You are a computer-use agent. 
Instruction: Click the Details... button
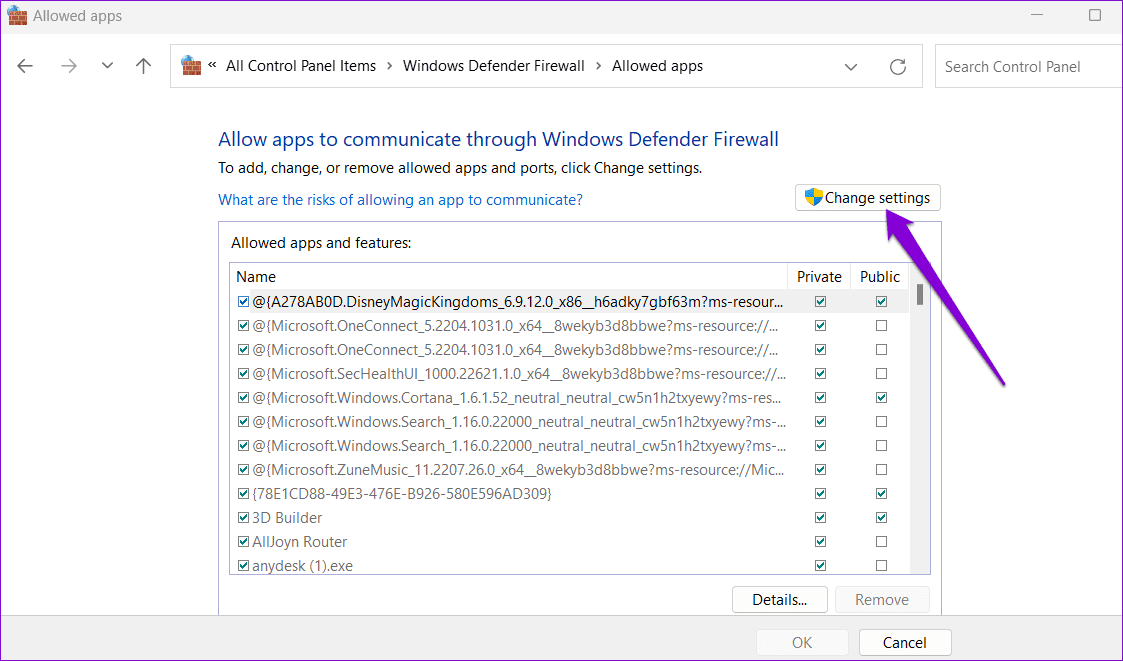pyautogui.click(x=779, y=599)
